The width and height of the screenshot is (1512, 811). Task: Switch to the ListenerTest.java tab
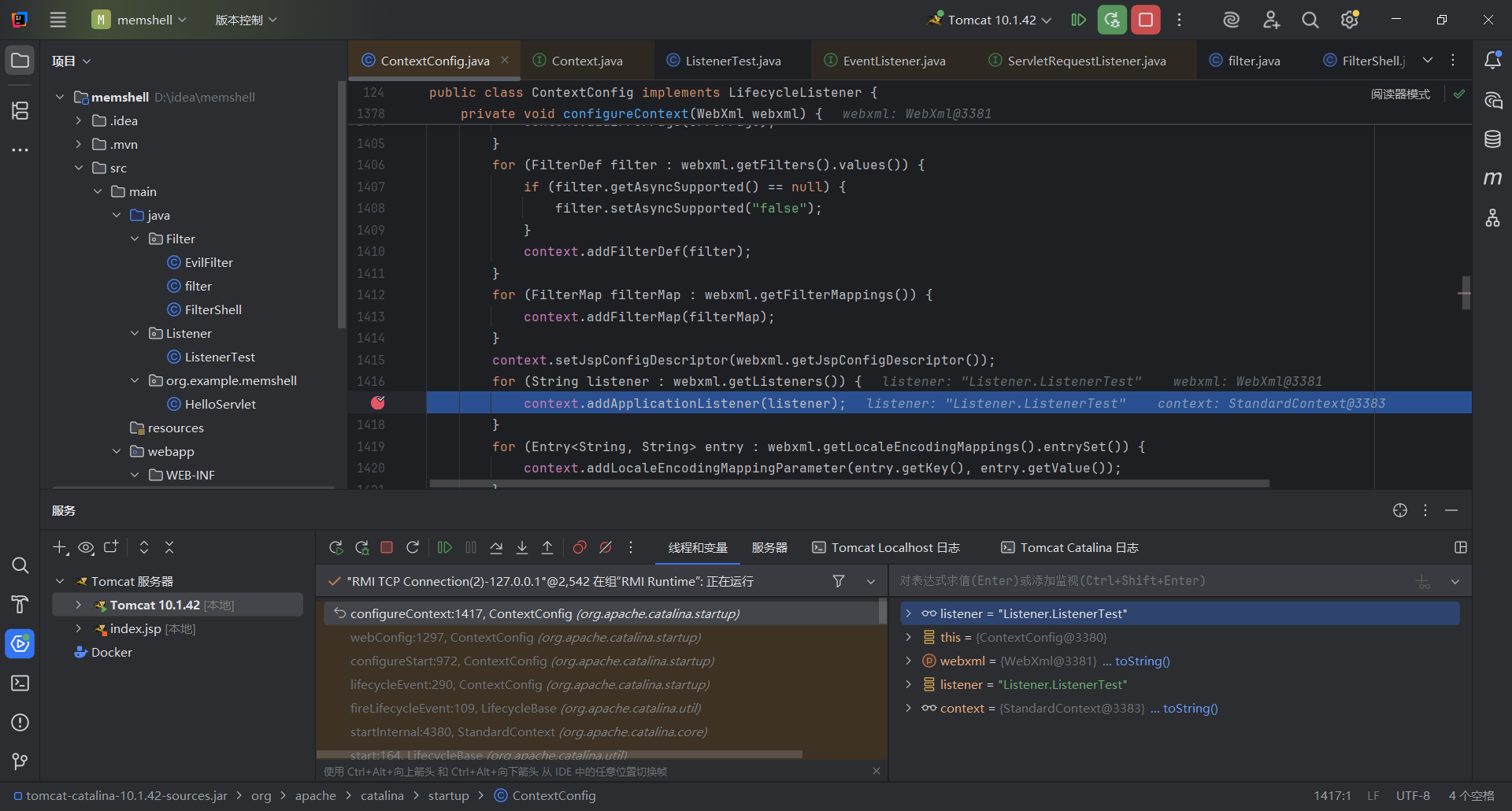pyautogui.click(x=732, y=61)
